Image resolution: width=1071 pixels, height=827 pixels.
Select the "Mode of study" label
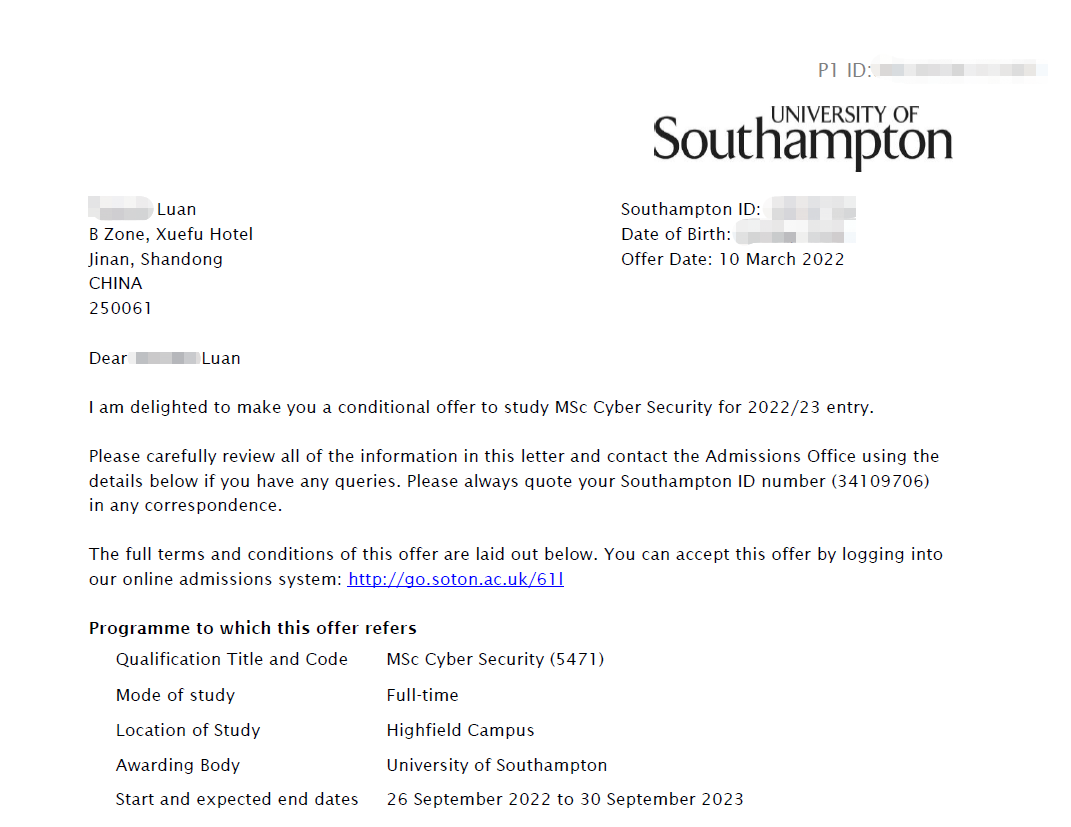point(175,695)
